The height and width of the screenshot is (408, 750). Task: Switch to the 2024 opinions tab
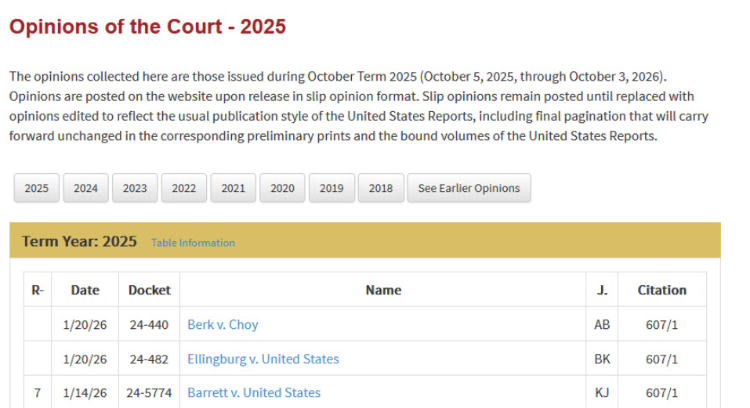tap(85, 188)
